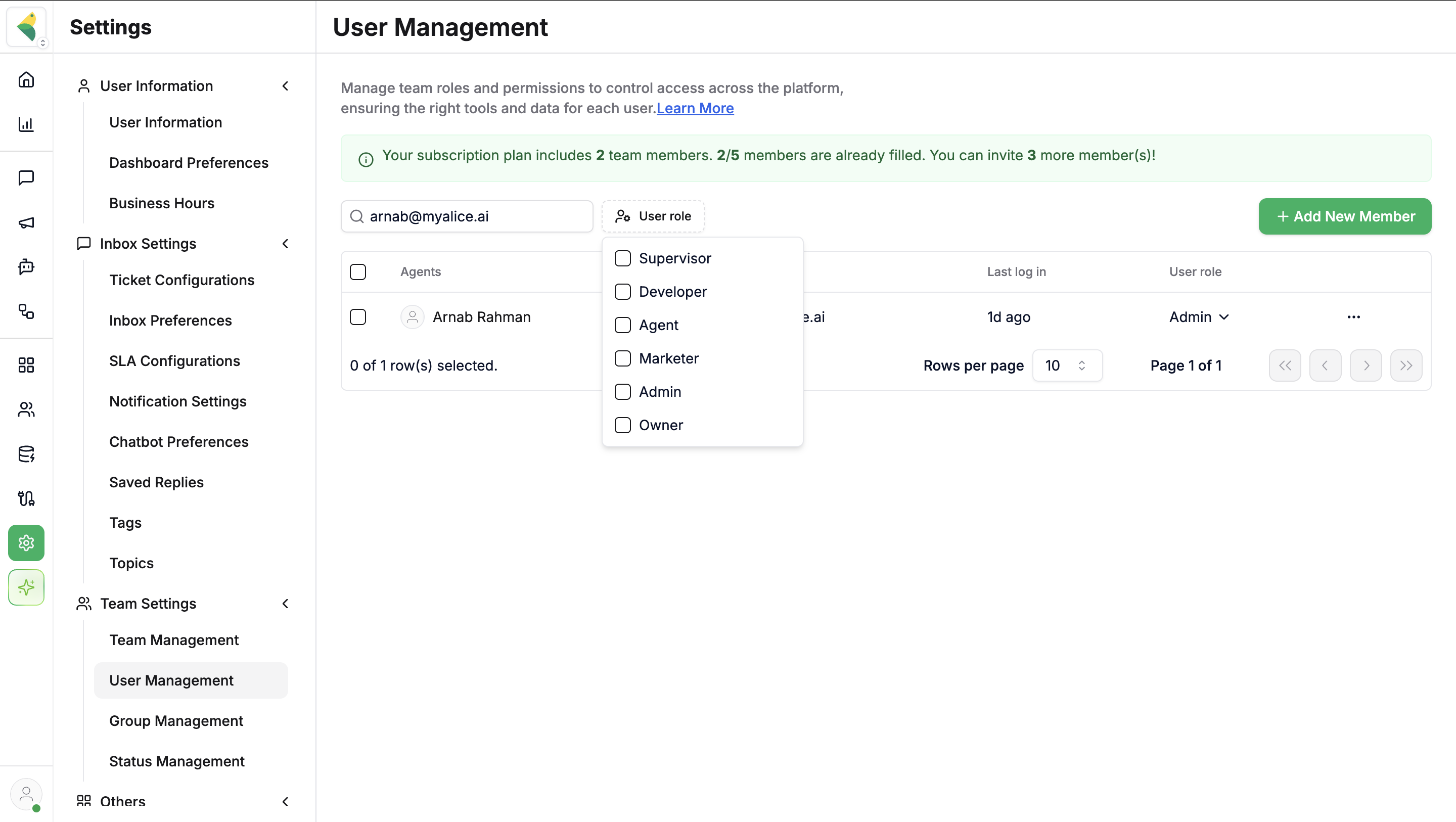1456x822 pixels.
Task: Open User Information sub-item
Action: pos(166,123)
